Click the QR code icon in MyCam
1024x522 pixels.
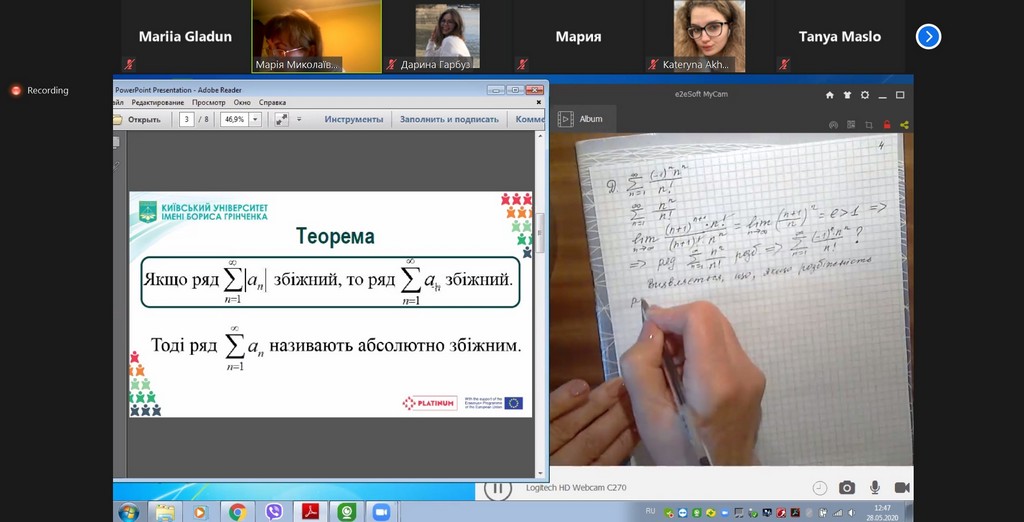[x=850, y=125]
